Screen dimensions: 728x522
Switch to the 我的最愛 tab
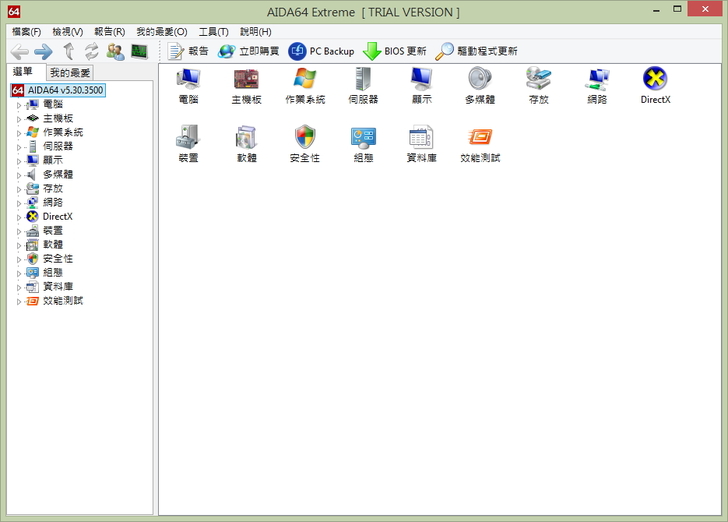70,73
